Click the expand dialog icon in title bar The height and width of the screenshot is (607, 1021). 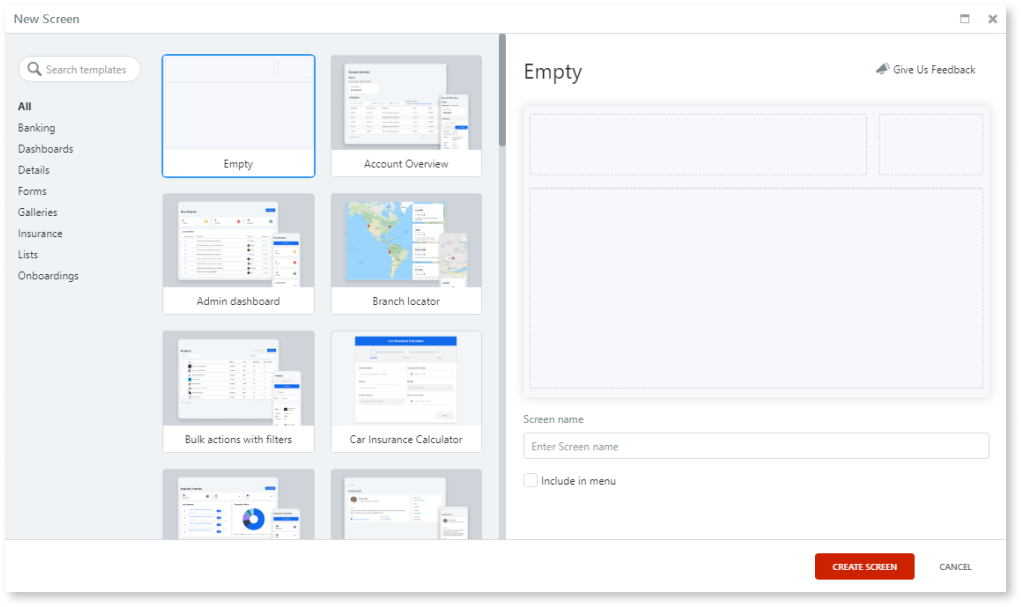tap(964, 18)
